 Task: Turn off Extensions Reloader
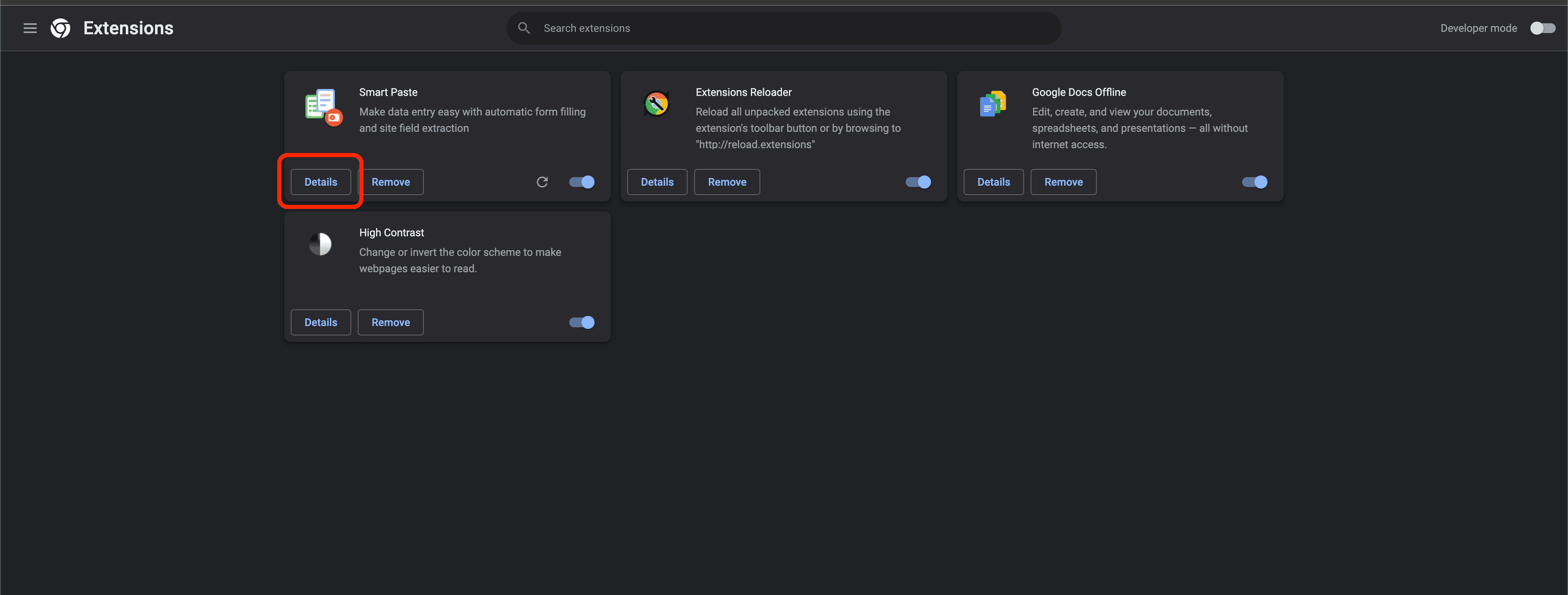(x=918, y=182)
